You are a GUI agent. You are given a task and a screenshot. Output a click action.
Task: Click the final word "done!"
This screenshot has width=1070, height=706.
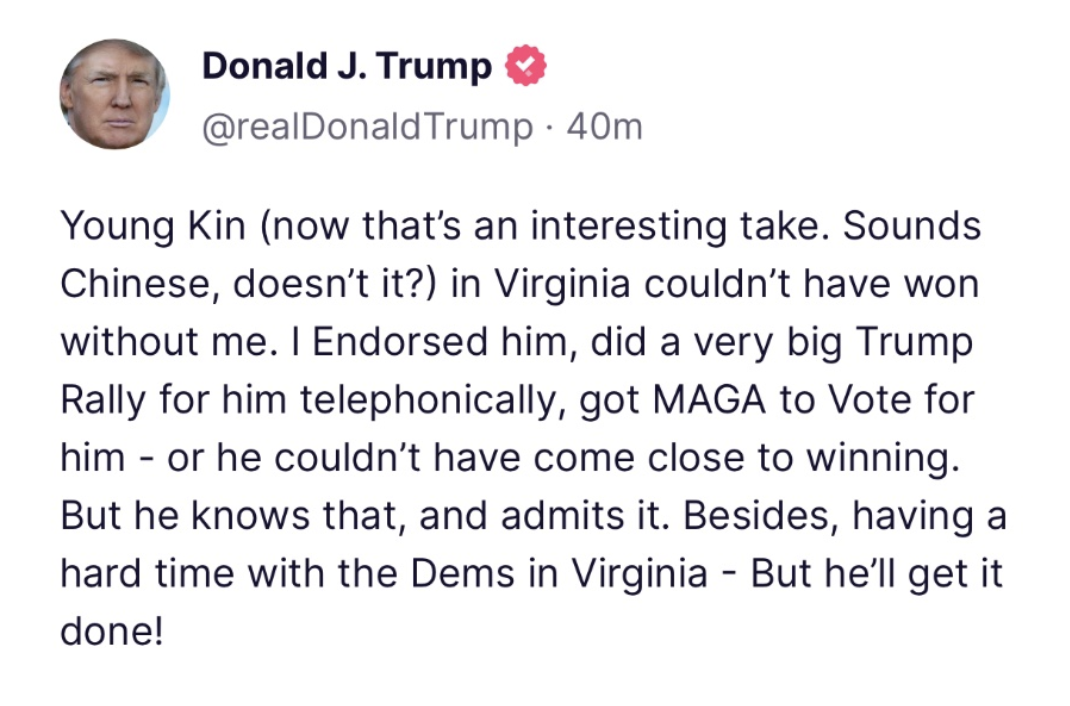click(x=111, y=634)
